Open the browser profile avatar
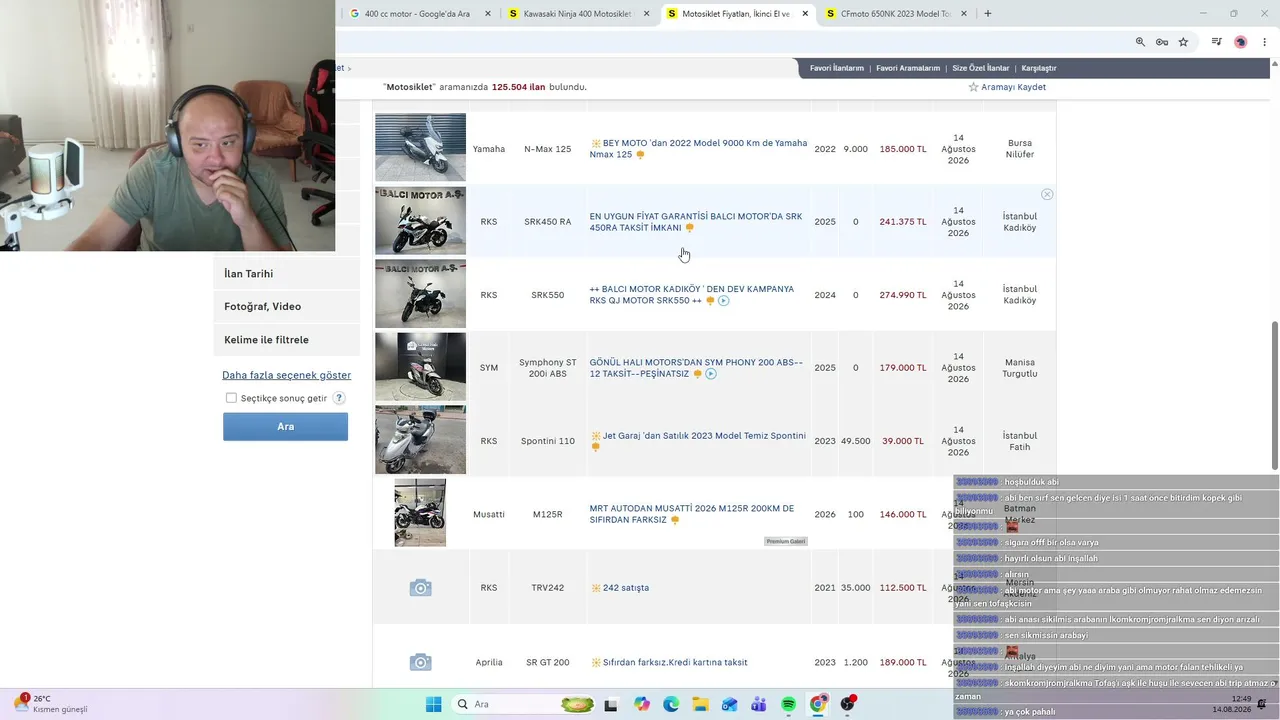The height and width of the screenshot is (720, 1280). pyautogui.click(x=1241, y=42)
